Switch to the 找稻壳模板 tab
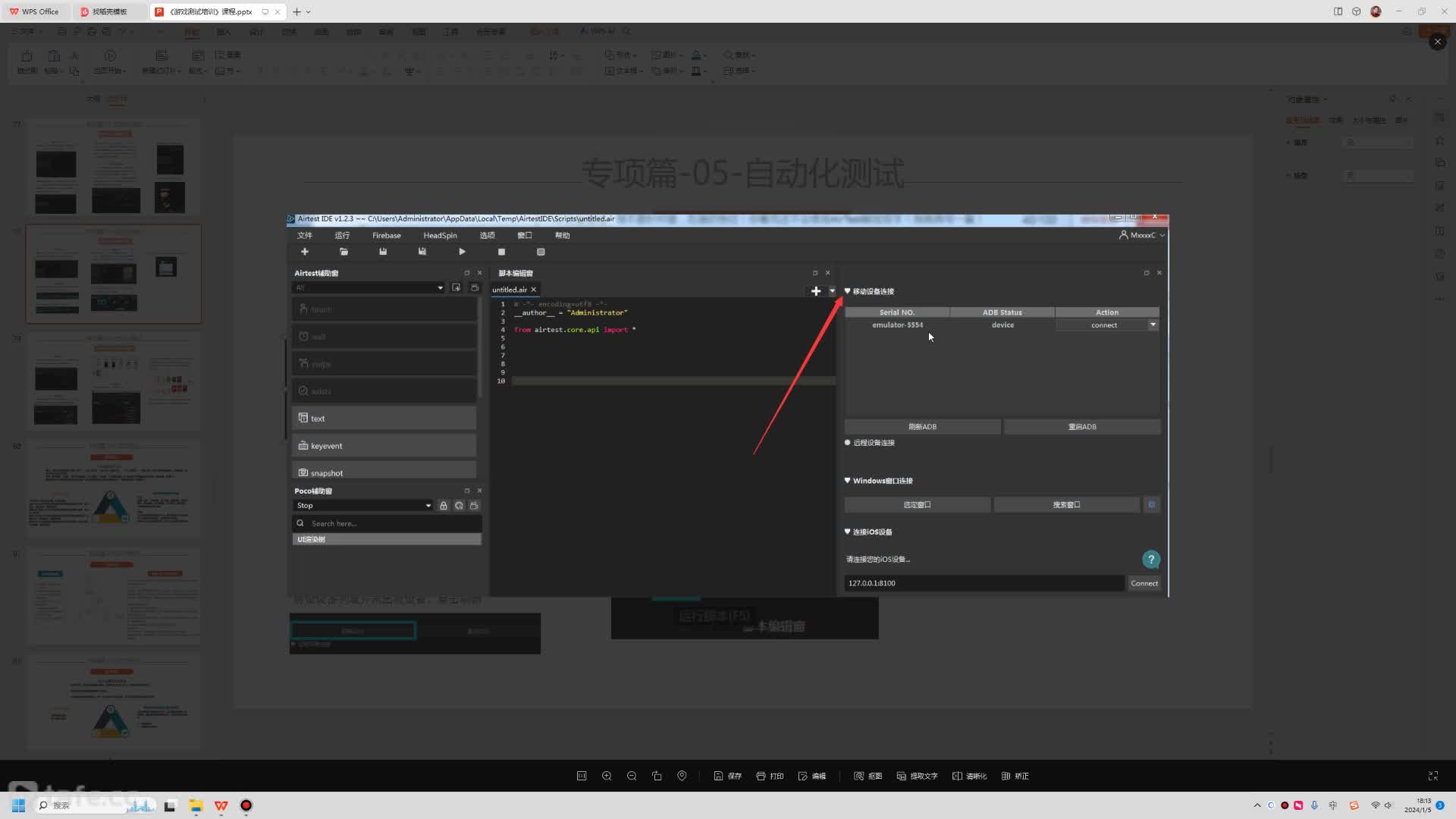 tap(109, 11)
